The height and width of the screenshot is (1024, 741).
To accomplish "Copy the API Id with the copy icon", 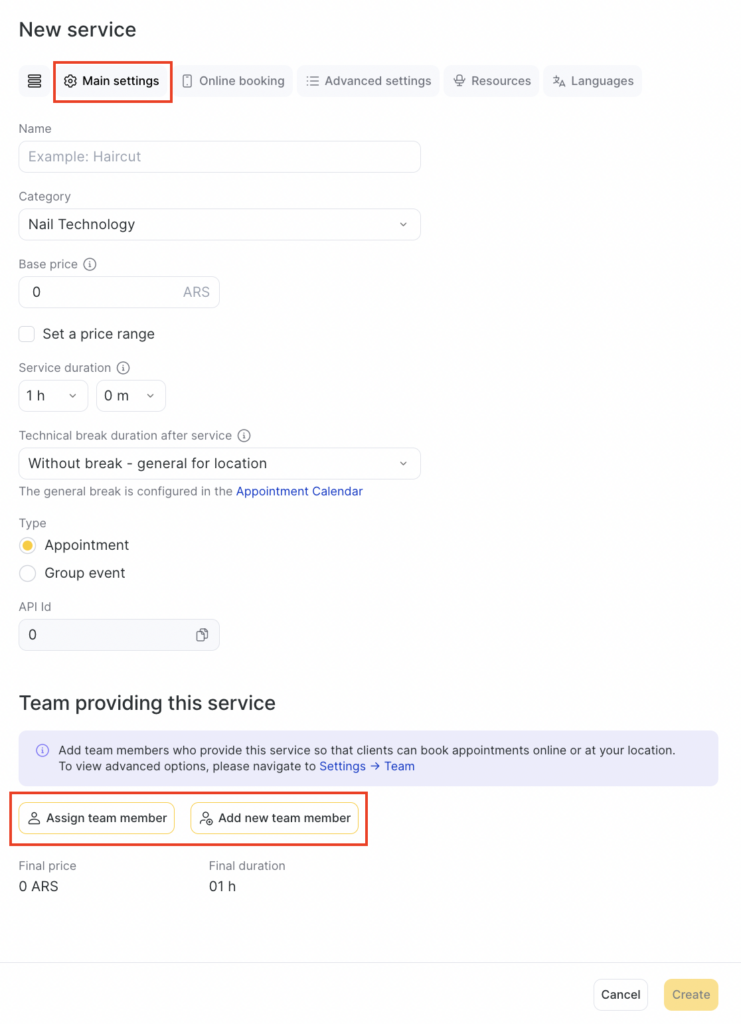I will click(x=202, y=635).
